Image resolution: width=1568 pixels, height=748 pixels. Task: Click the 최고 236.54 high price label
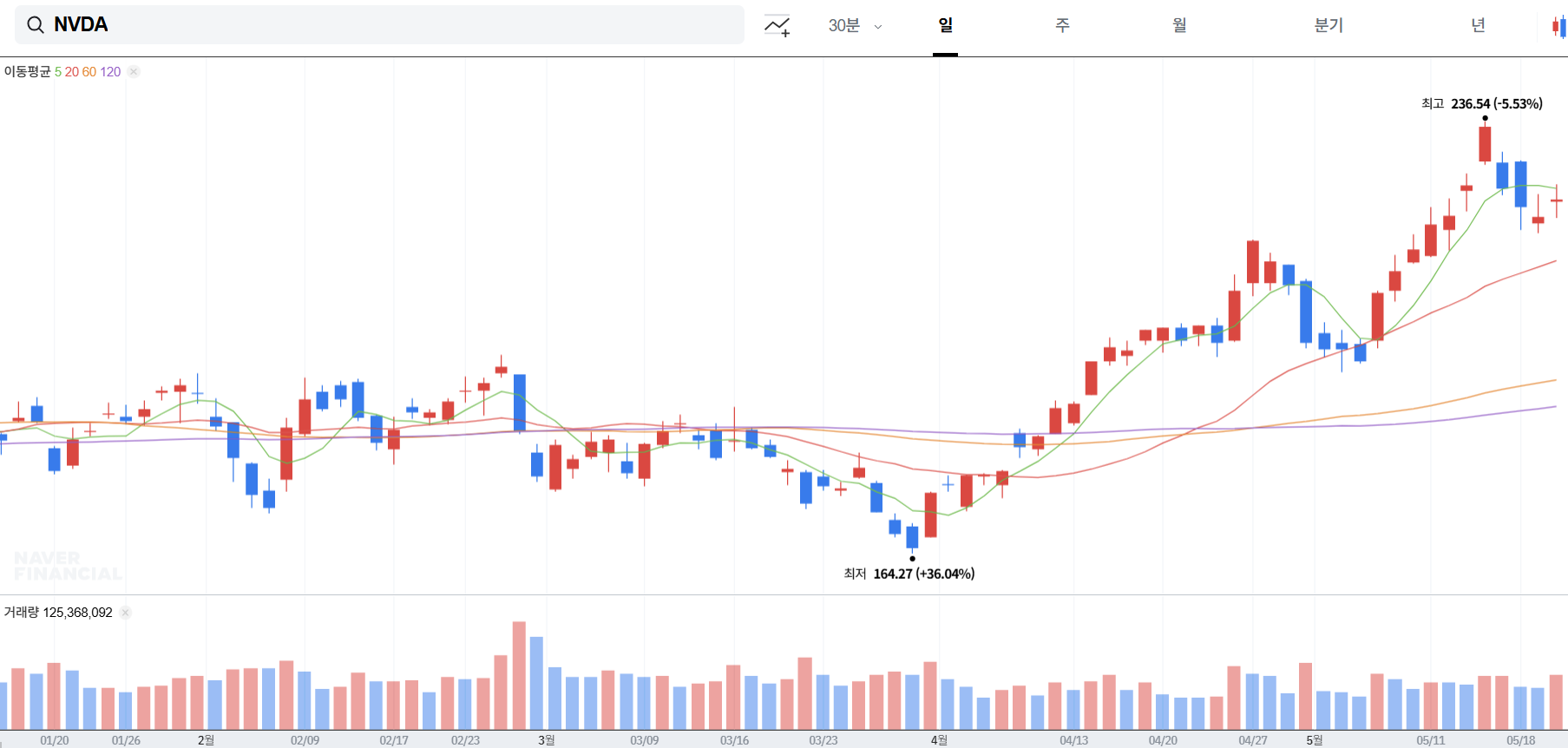point(1482,104)
